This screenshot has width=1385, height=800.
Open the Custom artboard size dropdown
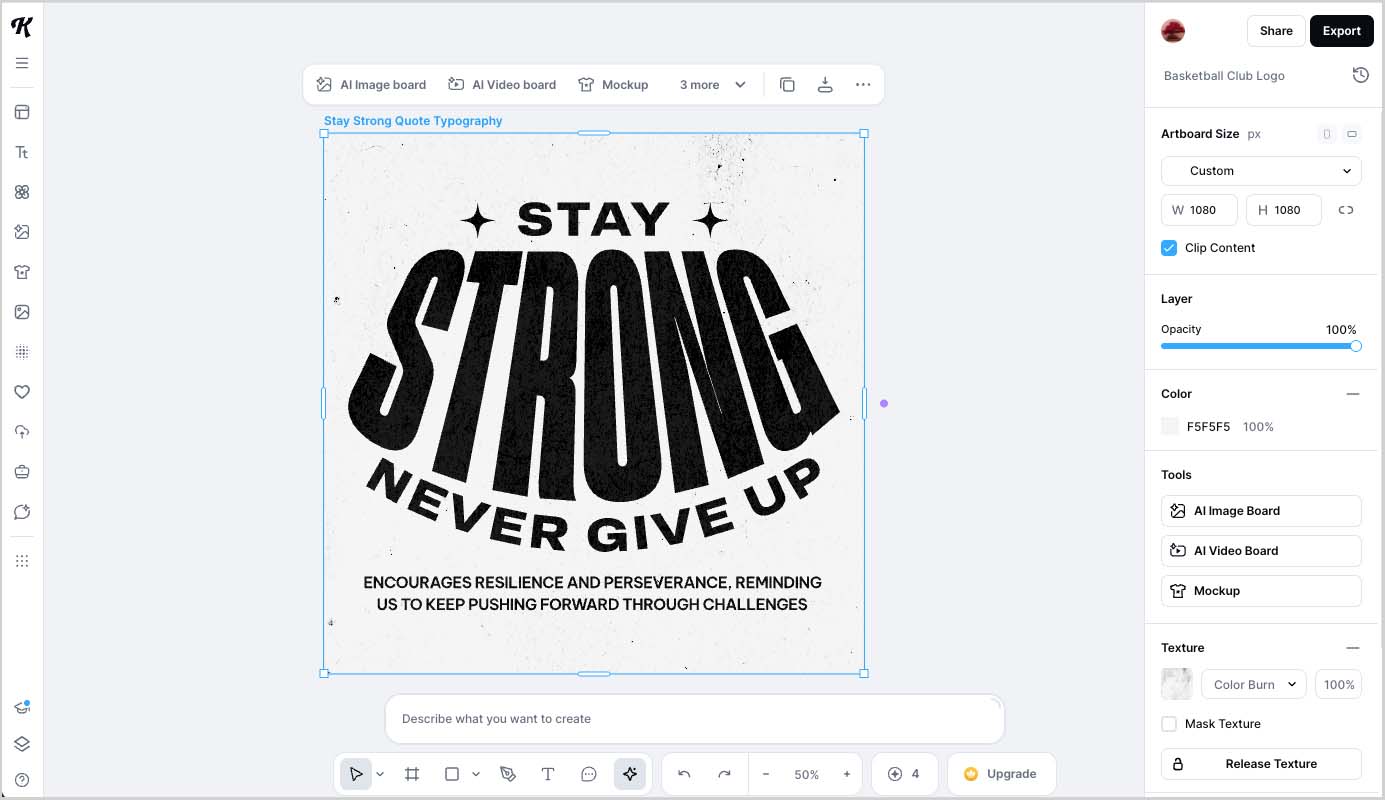pyautogui.click(x=1261, y=171)
